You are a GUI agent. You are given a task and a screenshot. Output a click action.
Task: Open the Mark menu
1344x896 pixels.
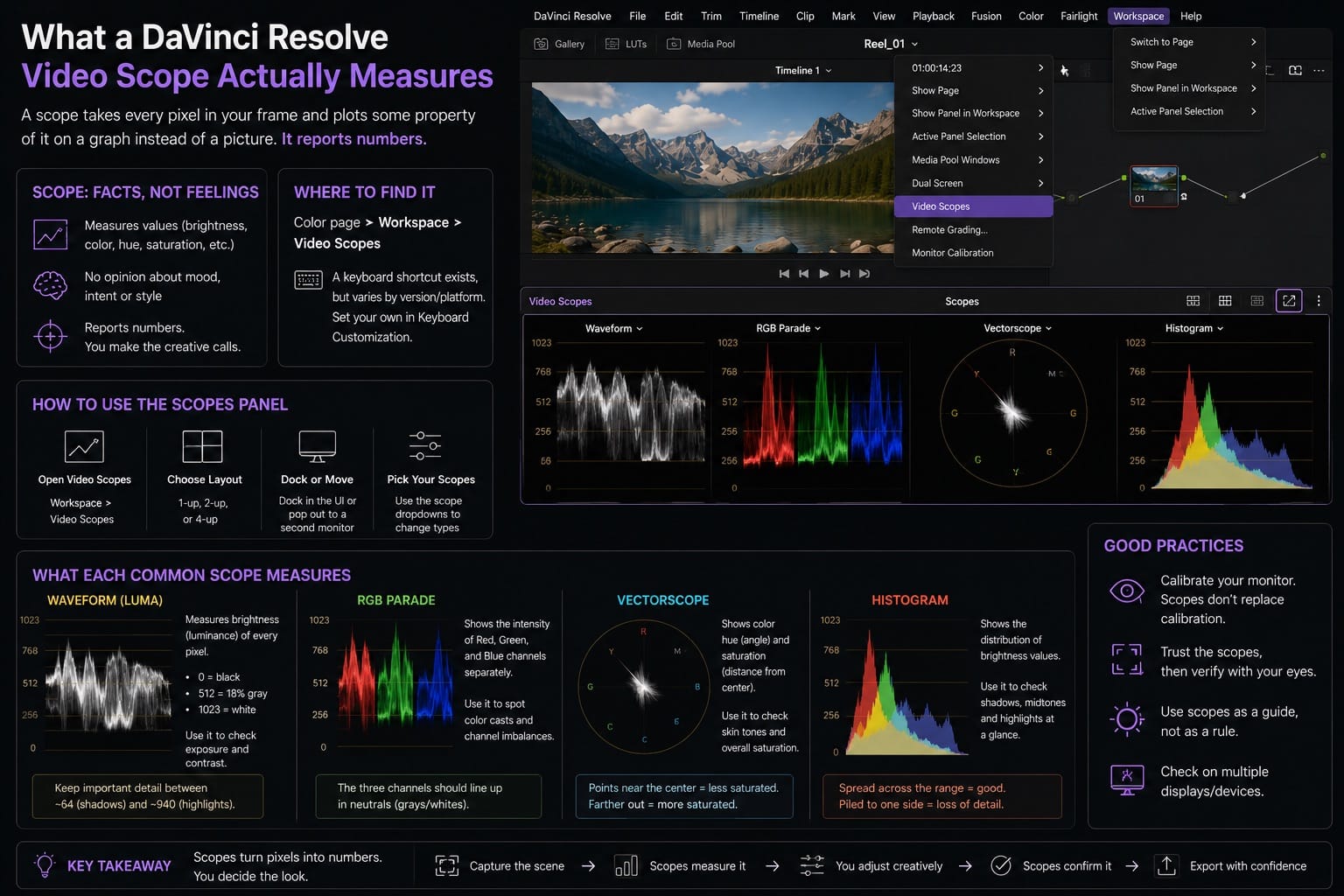(843, 16)
